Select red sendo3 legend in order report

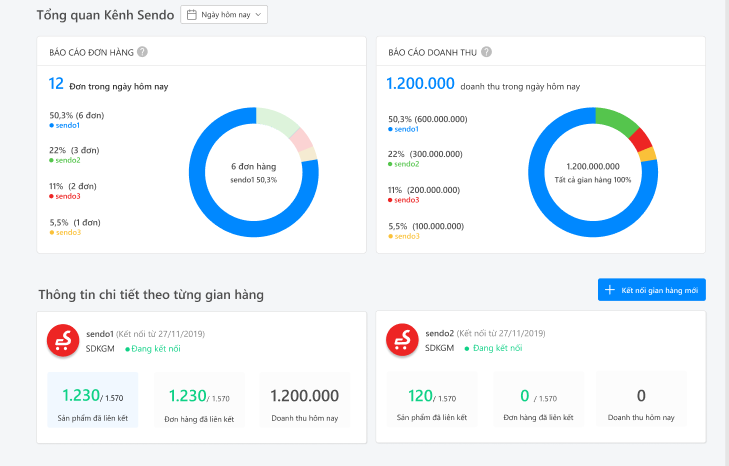coord(66,197)
